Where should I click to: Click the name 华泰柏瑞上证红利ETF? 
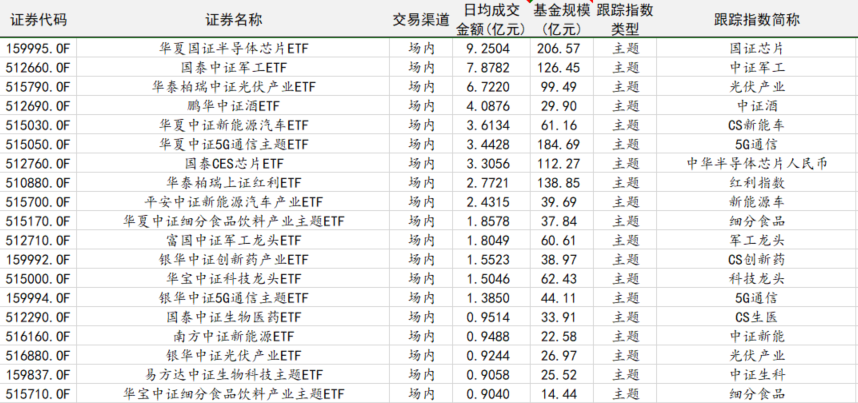pos(234,183)
